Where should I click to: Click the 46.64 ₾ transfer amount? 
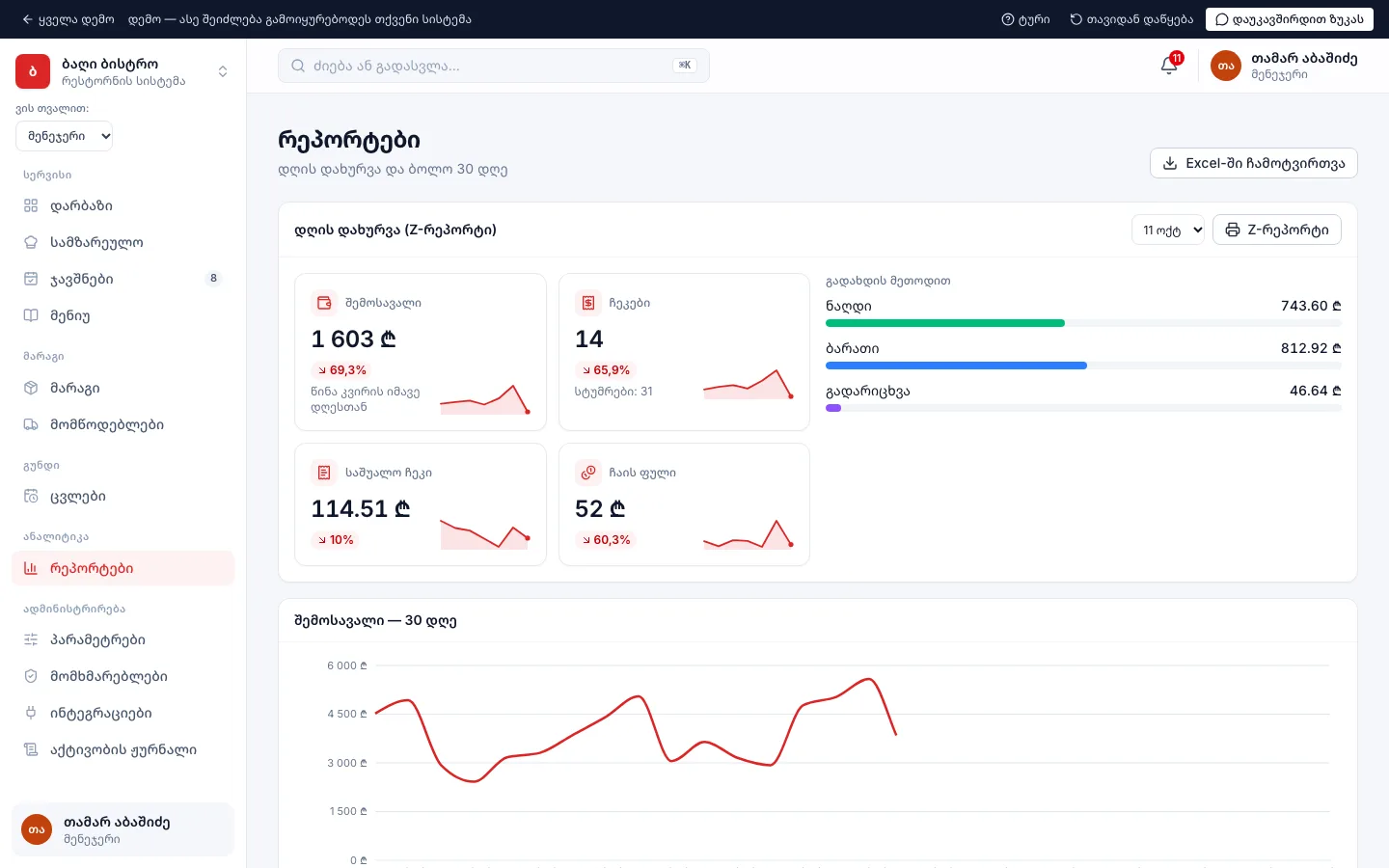tap(1316, 391)
